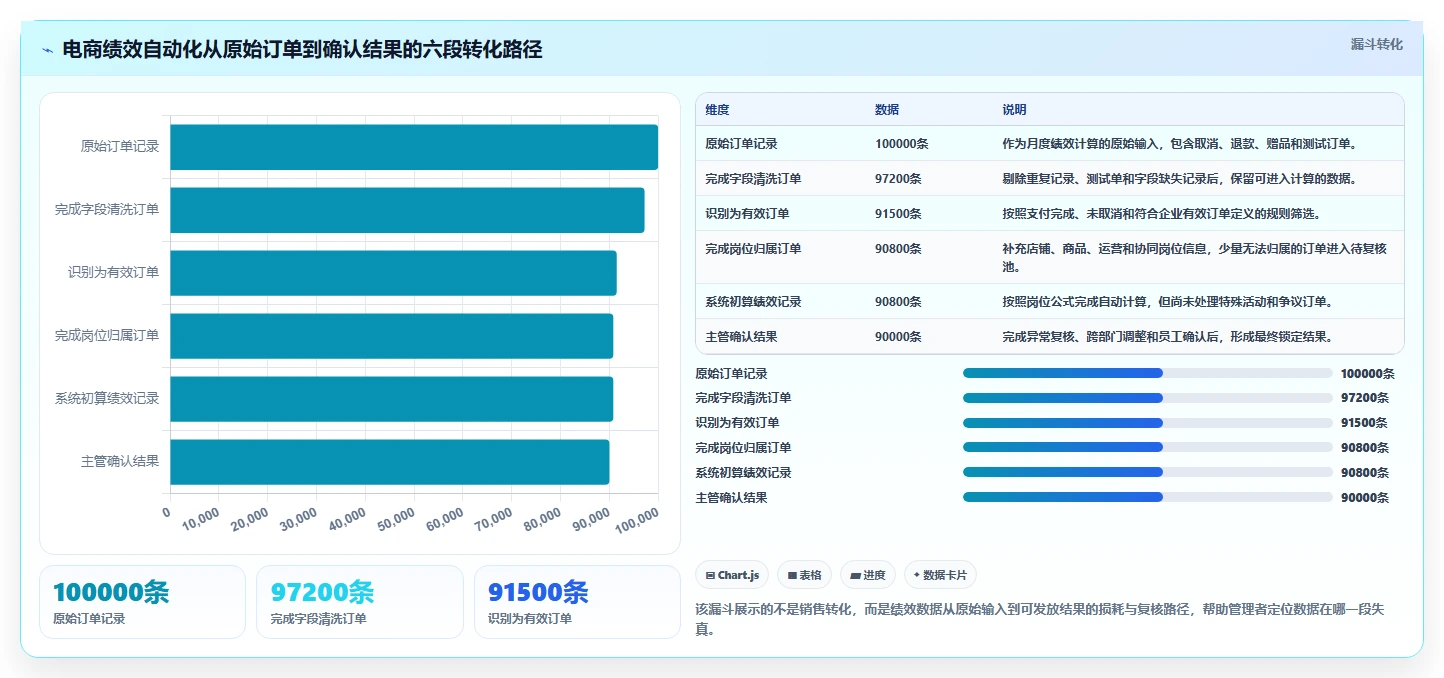Click the description starting 按照支付完成
Image resolution: width=1444 pixels, height=678 pixels.
coord(1161,214)
